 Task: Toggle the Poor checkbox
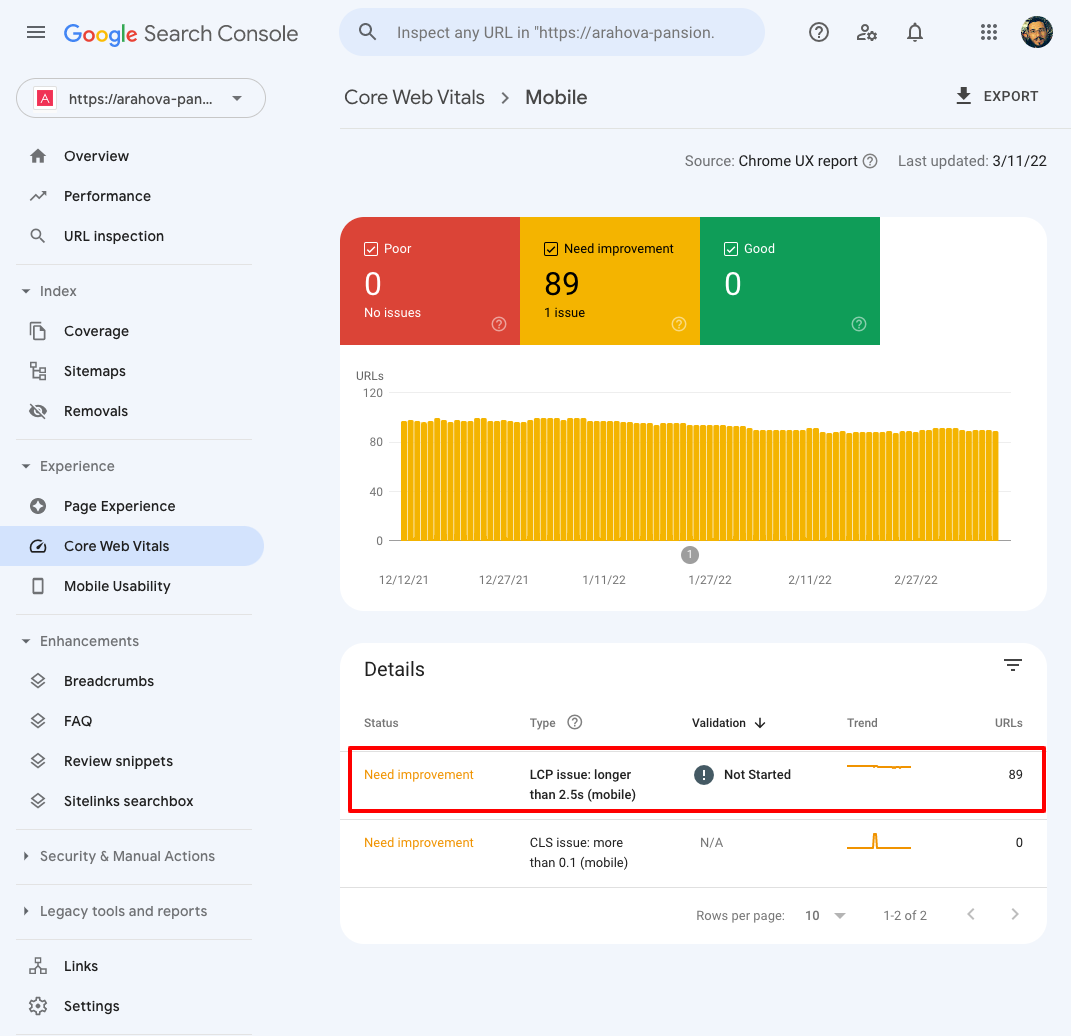(370, 249)
